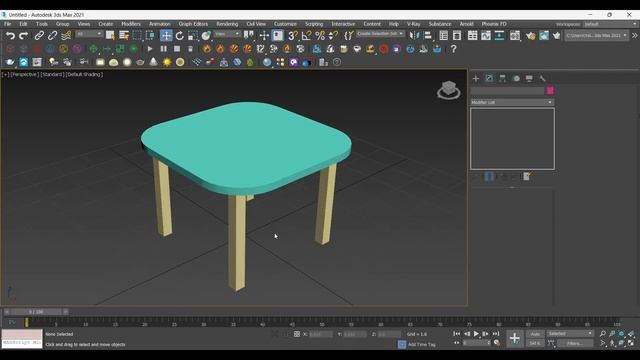Open the Curve Editor icon
Image resolution: width=640 pixels, height=360 pixels.
(486, 36)
